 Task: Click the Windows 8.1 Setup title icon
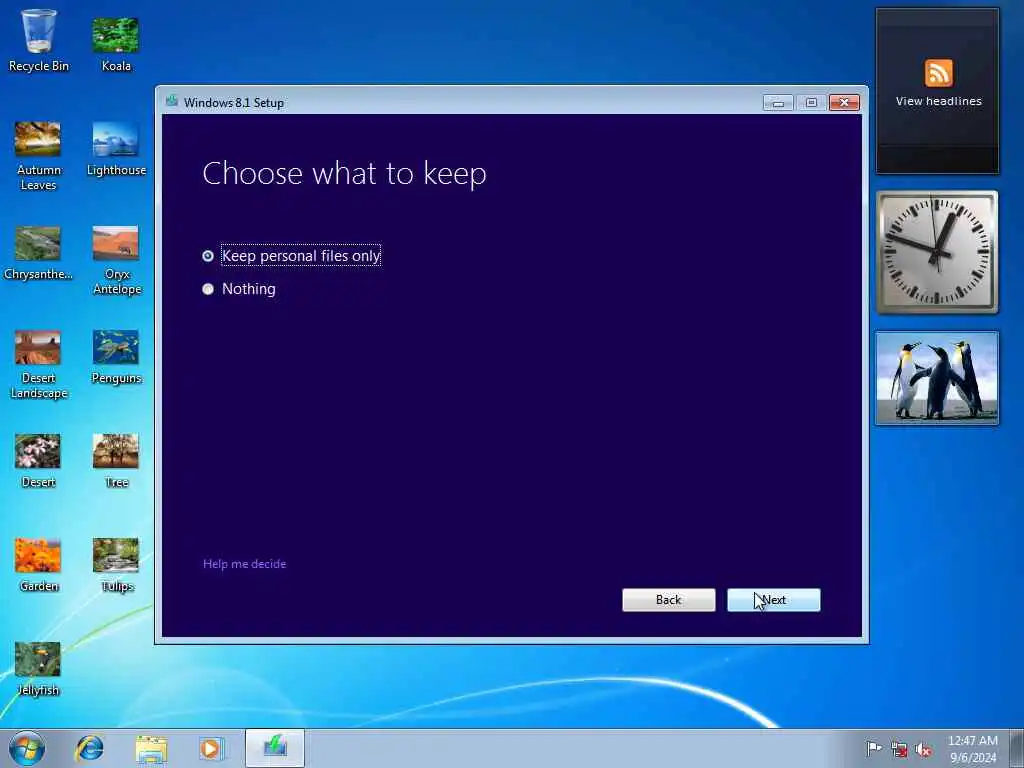(172, 101)
